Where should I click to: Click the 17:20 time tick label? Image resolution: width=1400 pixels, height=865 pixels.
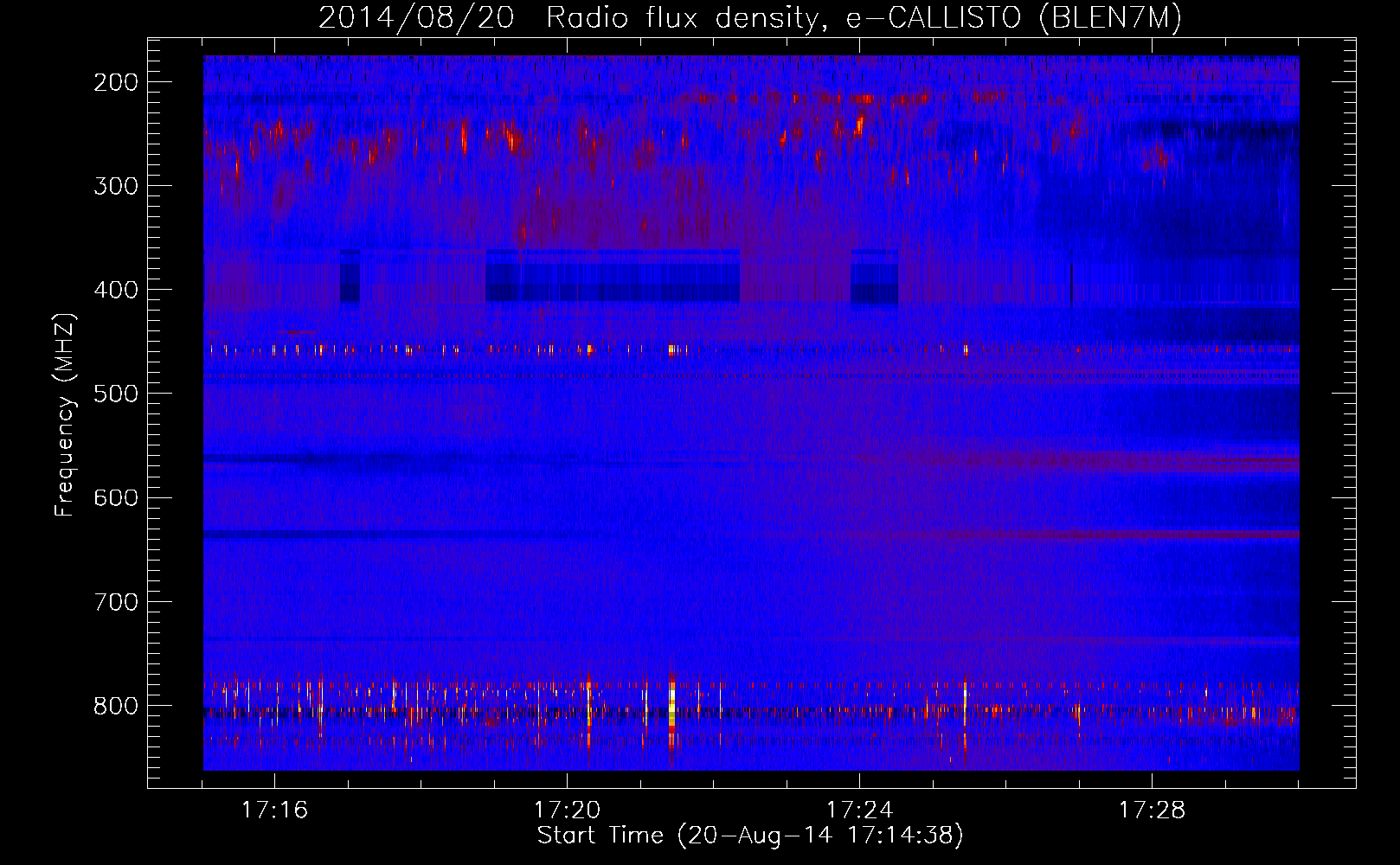click(567, 811)
